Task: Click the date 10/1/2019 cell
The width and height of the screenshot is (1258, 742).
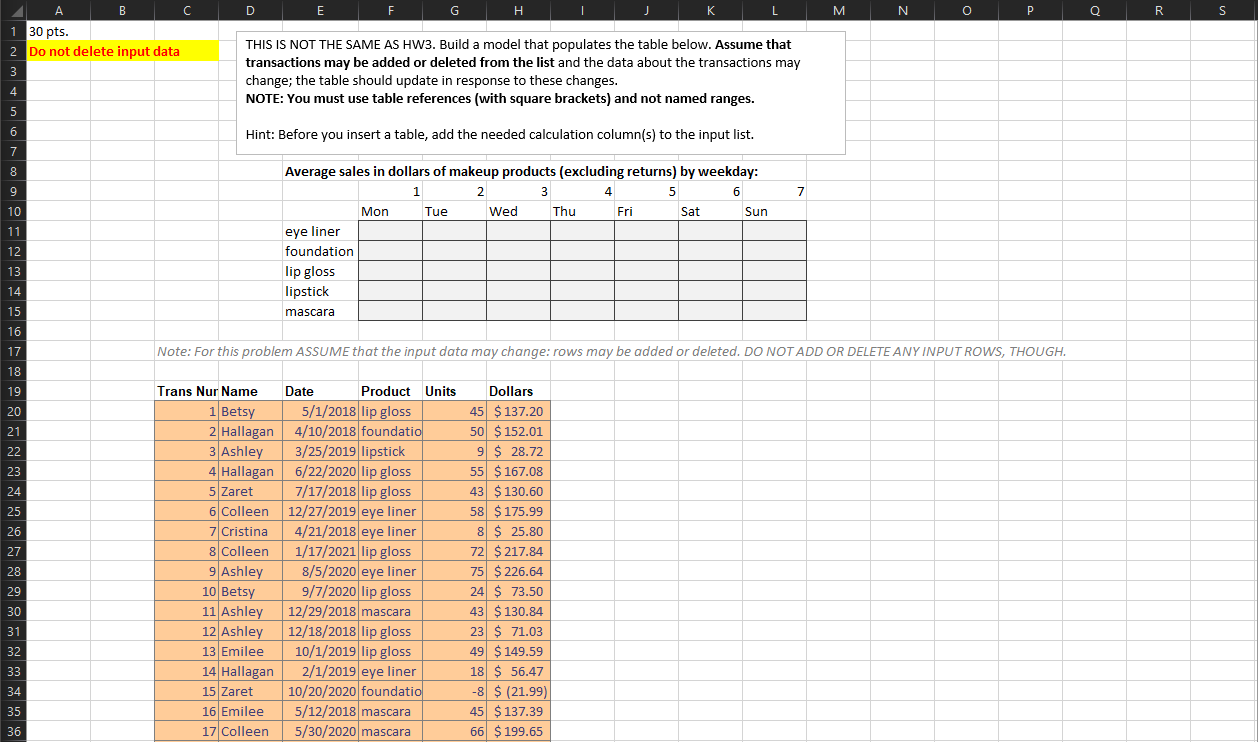Action: [x=320, y=651]
